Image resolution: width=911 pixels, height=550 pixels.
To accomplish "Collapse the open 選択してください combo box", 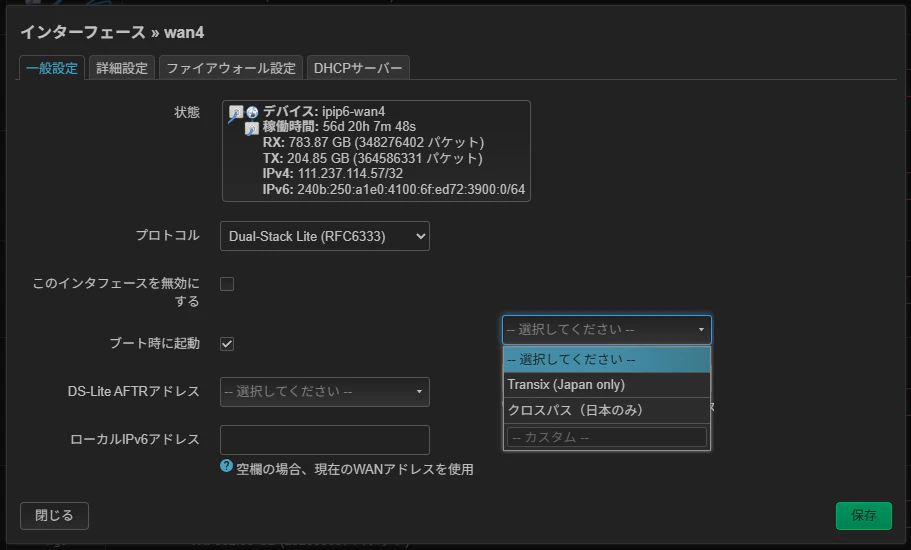I will (x=607, y=329).
